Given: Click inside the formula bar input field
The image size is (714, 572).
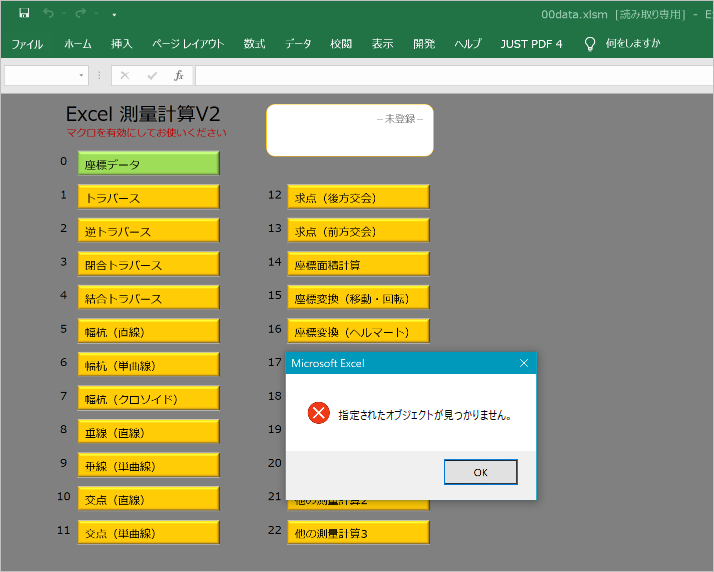Looking at the screenshot, I should 450,76.
